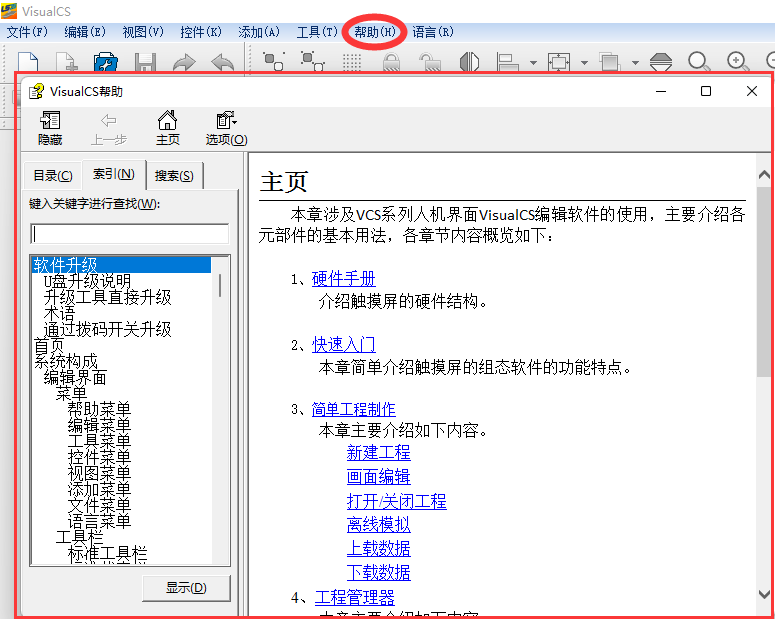Click the add page icon with plus sign
The width and height of the screenshot is (775, 619).
coord(67,61)
